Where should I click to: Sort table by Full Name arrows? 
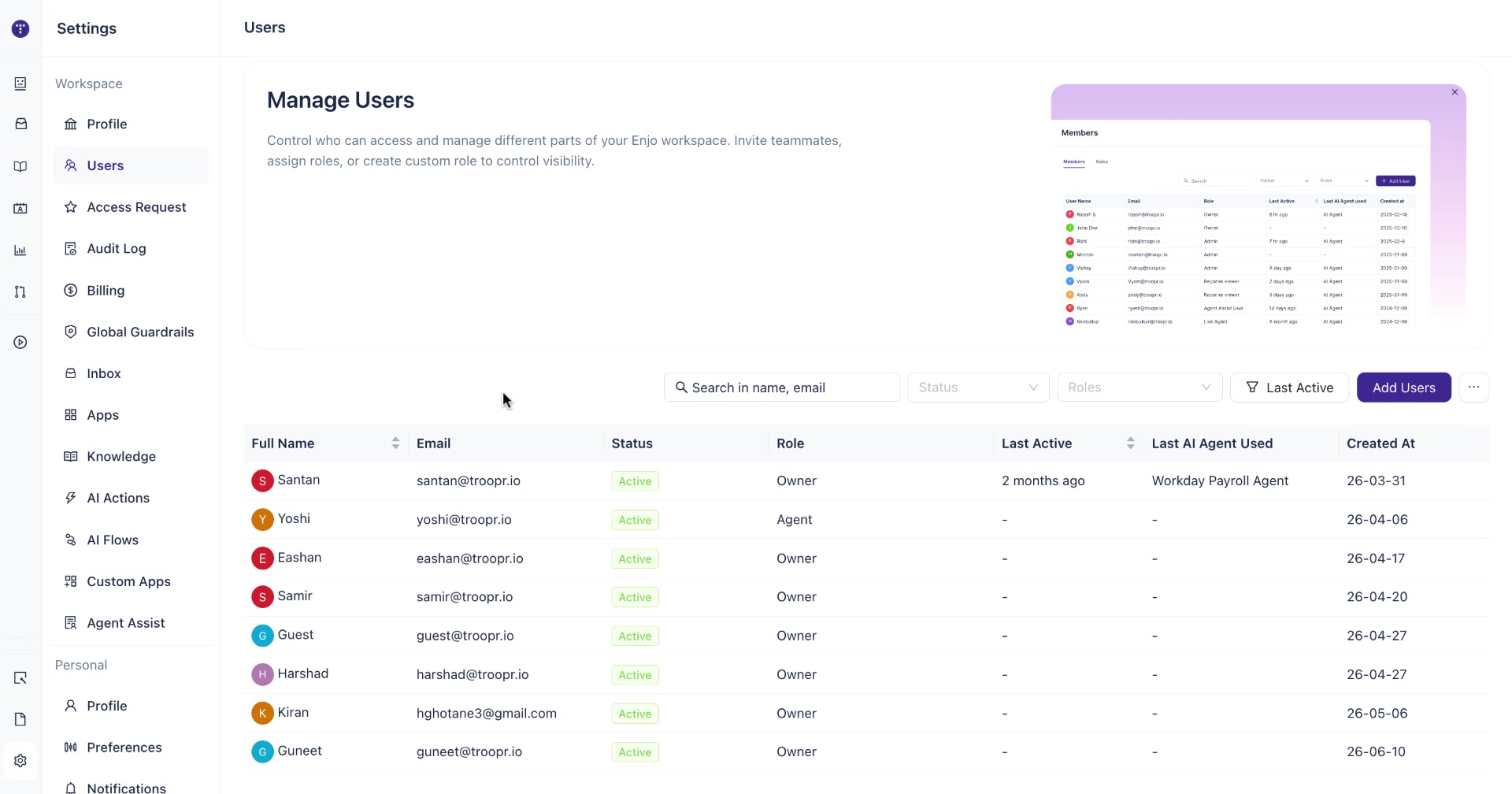pyautogui.click(x=395, y=443)
